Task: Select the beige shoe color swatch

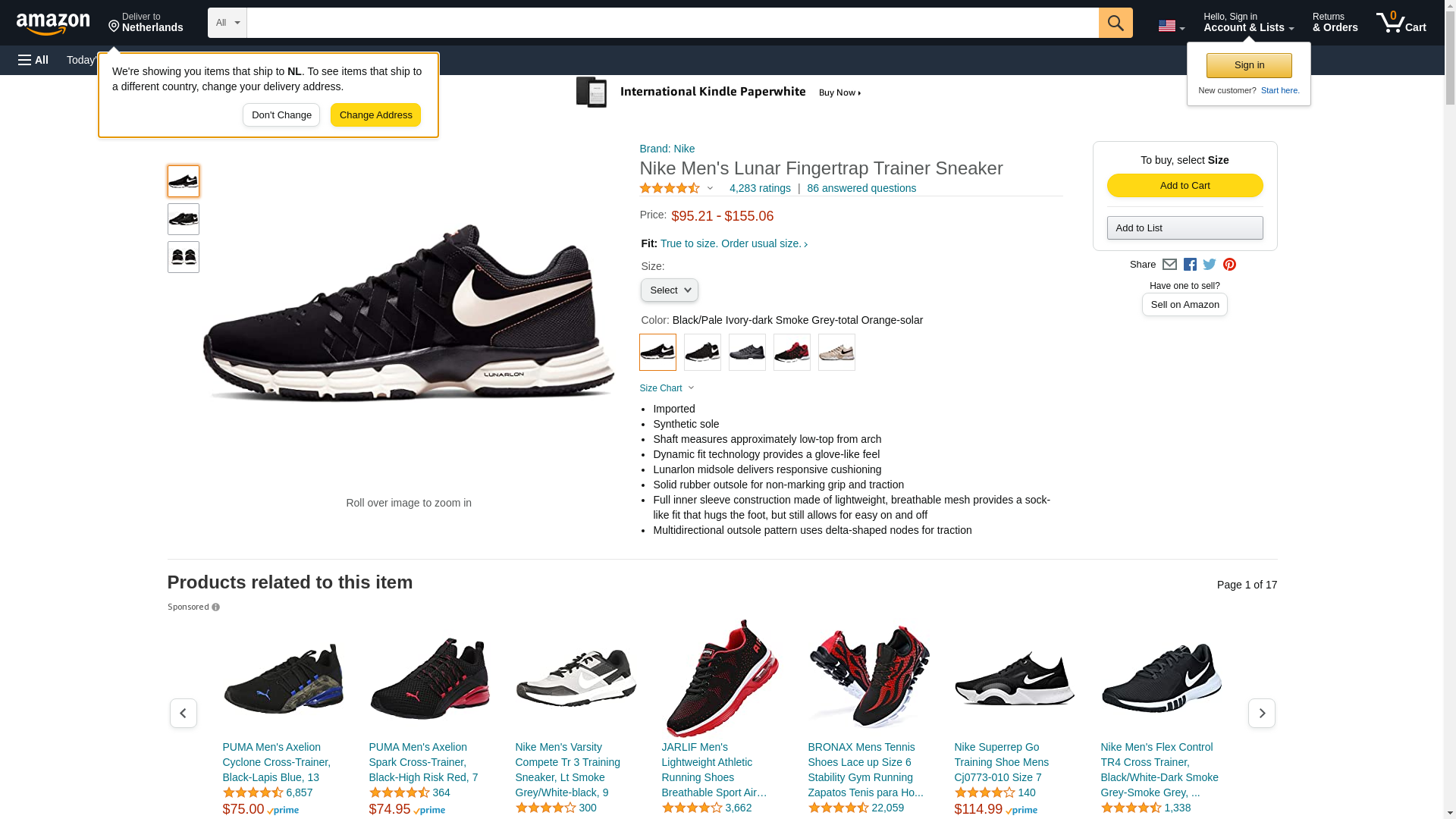Action: pyautogui.click(x=836, y=353)
